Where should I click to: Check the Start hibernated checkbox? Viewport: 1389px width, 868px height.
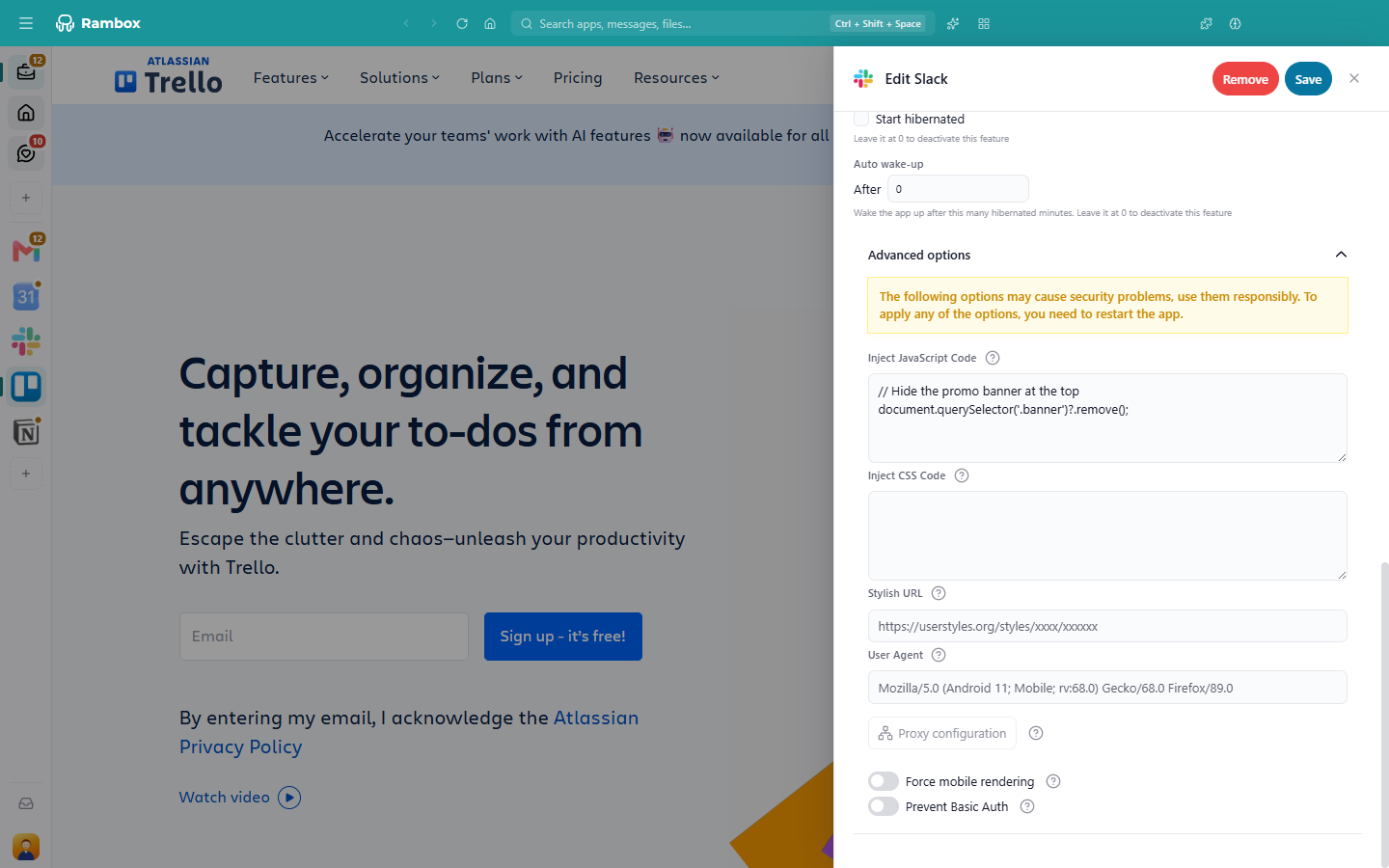click(861, 119)
